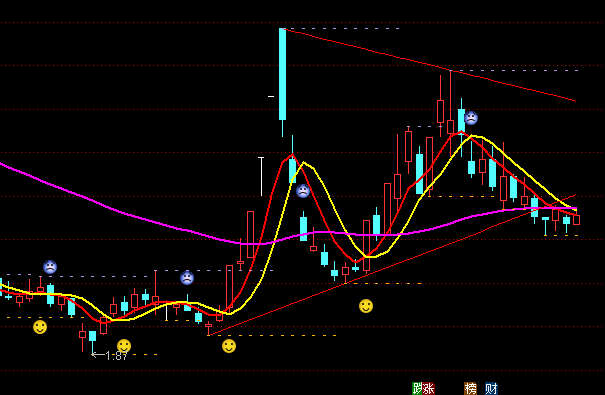
Task: Select the magenta long-term moving average line
Action: (x=116, y=209)
